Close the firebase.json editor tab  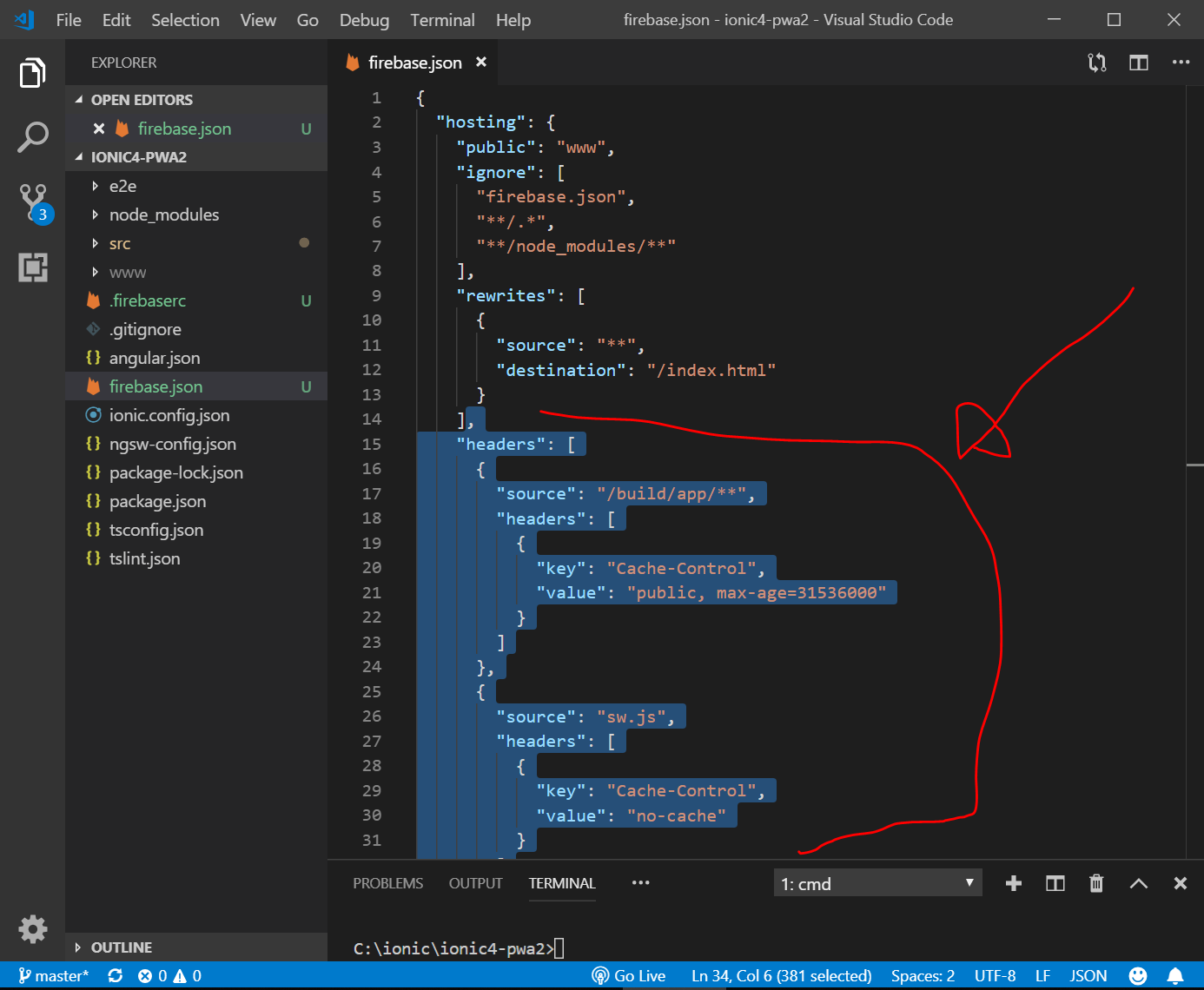(x=481, y=63)
